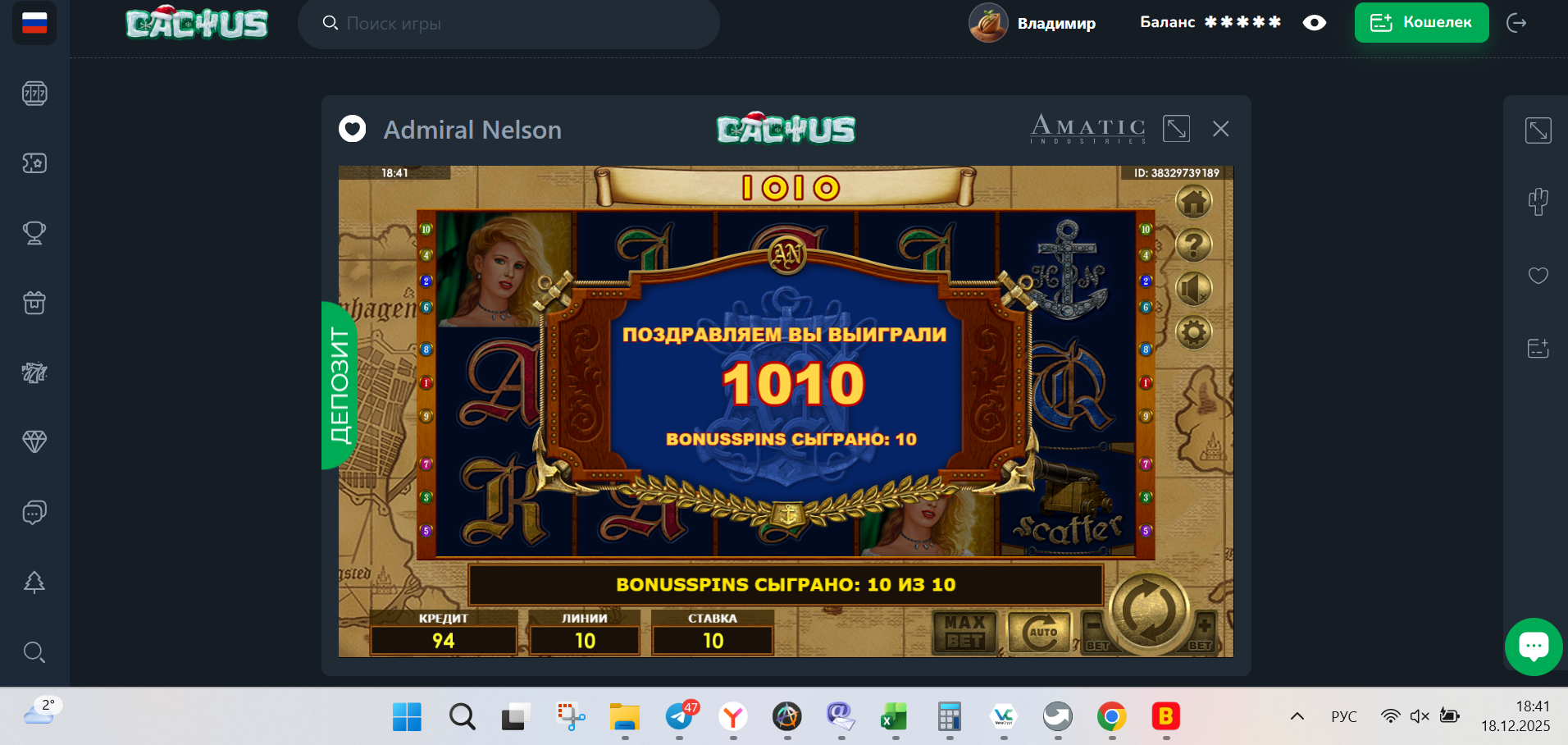Expand the language flag selector

pos(34,22)
